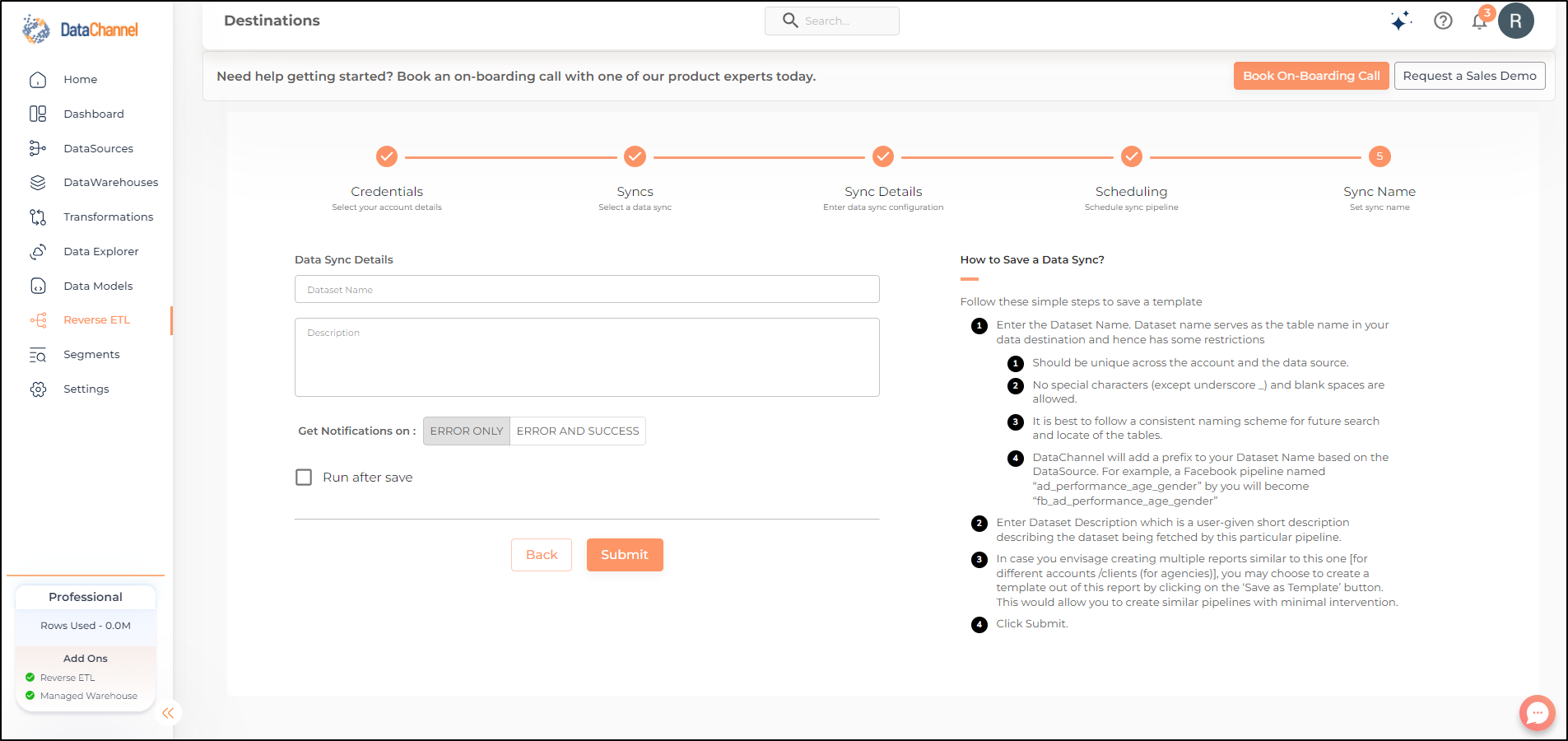Click the Book On-Boarding Call button

[x=1311, y=76]
